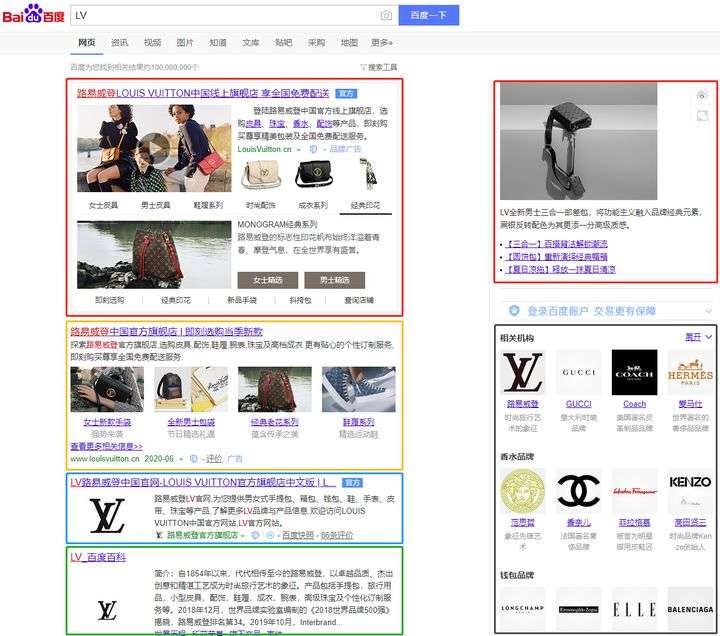720x636 pixels.
Task: Open the search tools filter
Action: [379, 68]
